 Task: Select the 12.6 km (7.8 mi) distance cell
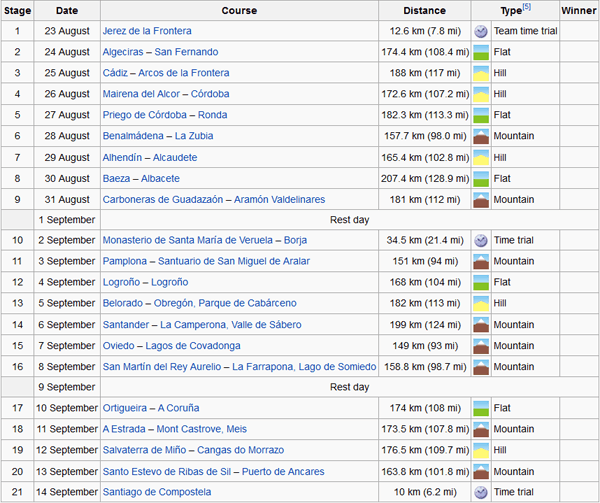click(425, 31)
